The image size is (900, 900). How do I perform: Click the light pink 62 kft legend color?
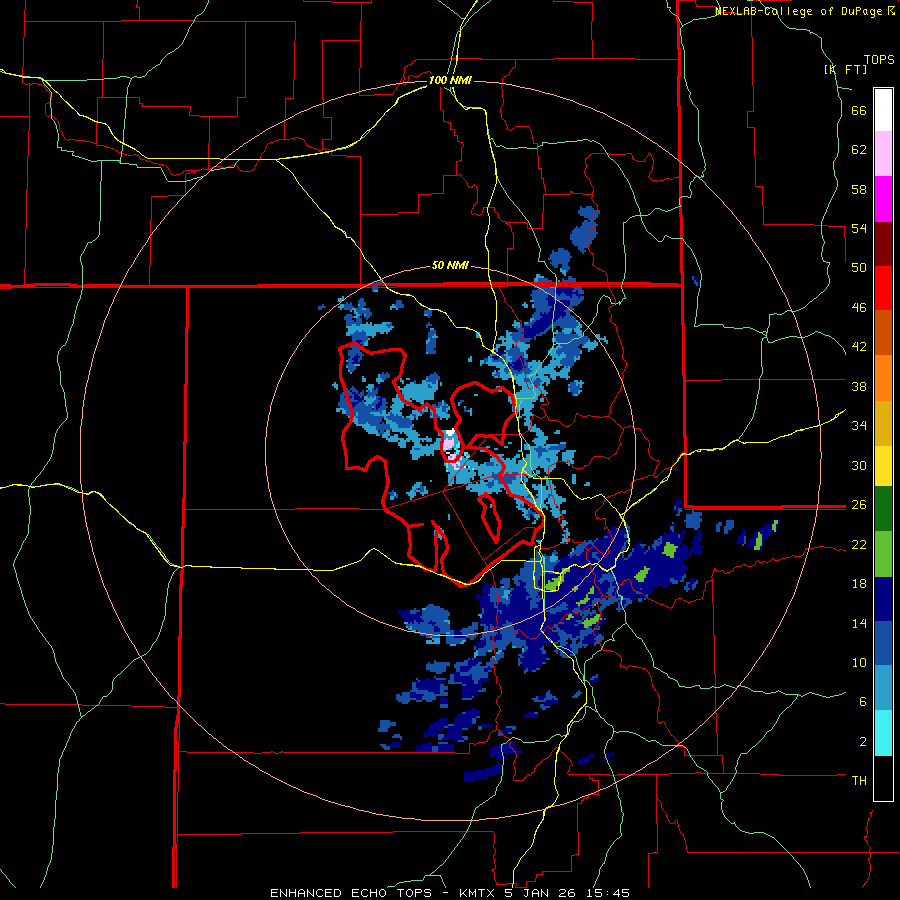click(883, 153)
